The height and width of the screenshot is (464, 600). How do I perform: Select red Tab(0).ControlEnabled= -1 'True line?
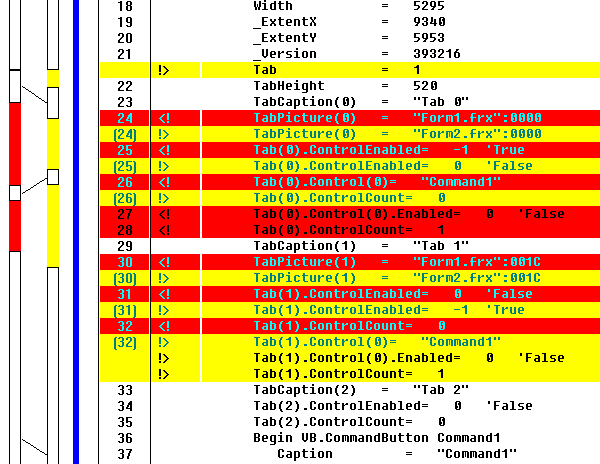(x=401, y=150)
